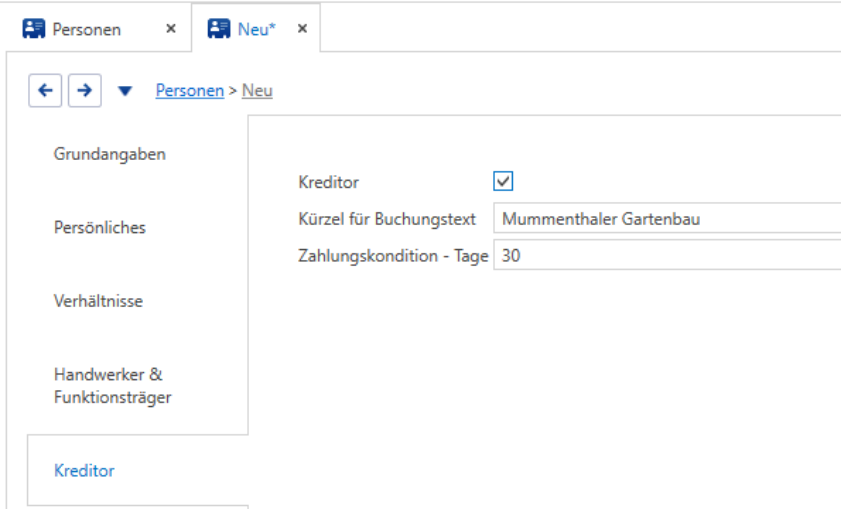The height and width of the screenshot is (509, 841).
Task: Open the Verhältnisse section
Action: point(99,301)
